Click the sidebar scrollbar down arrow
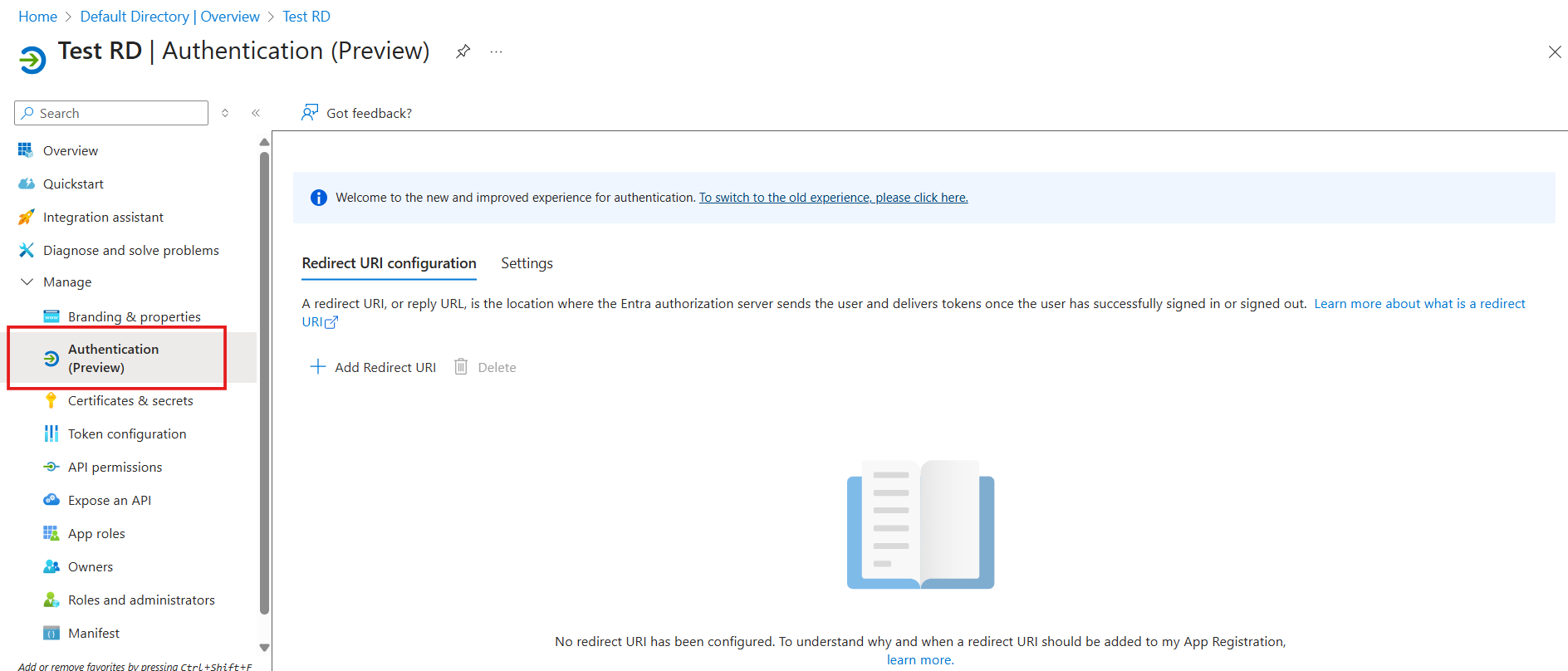This screenshot has height=671, width=1568. click(x=264, y=648)
